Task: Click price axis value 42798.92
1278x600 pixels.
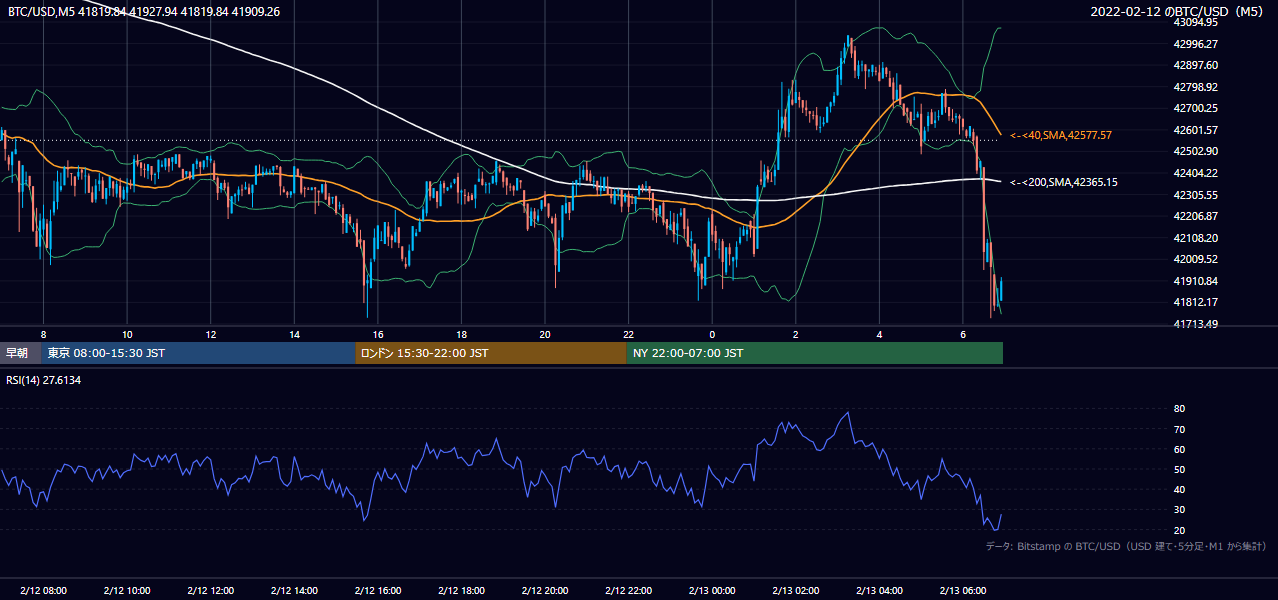Action: (1195, 87)
